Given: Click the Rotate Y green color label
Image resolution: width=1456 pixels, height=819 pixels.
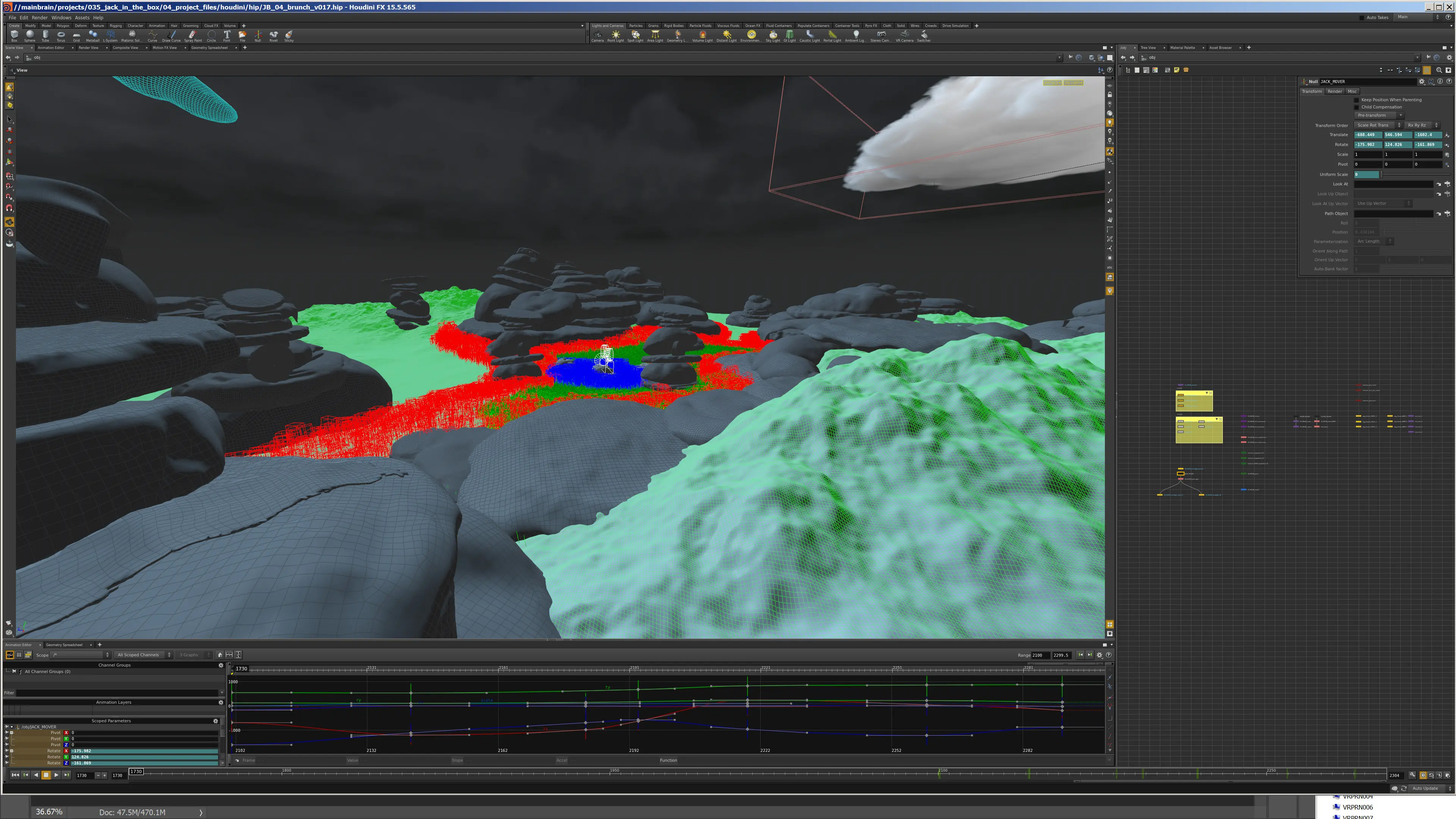Looking at the screenshot, I should 66,757.
